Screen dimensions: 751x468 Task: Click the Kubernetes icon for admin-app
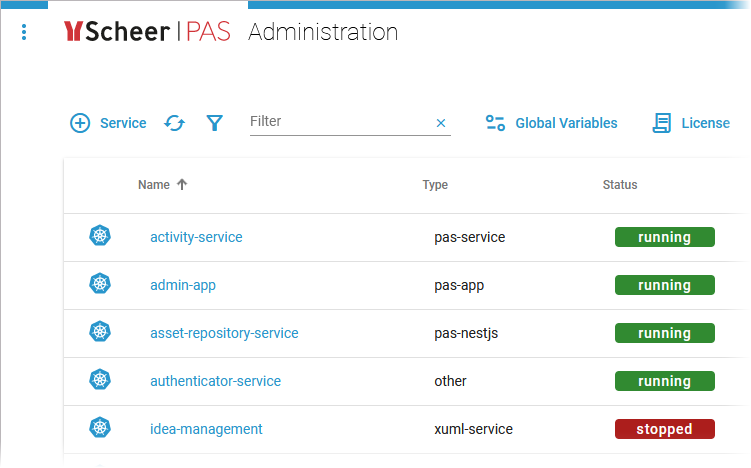[x=100, y=284]
